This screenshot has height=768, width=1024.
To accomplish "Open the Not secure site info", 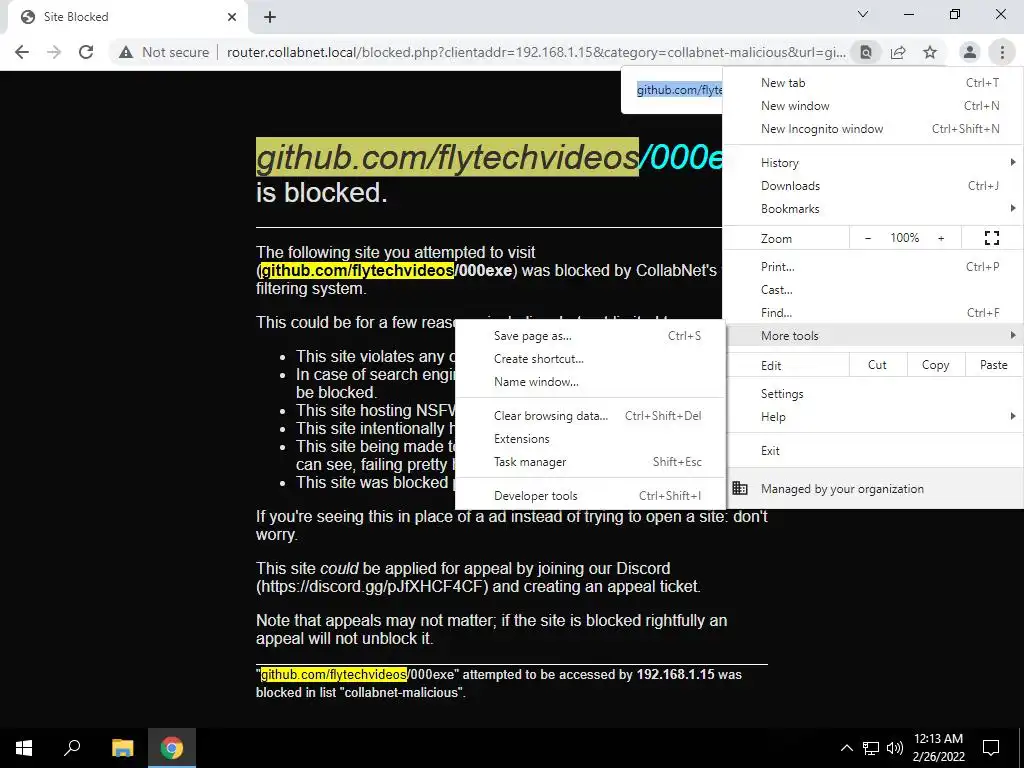I will click(x=163, y=52).
